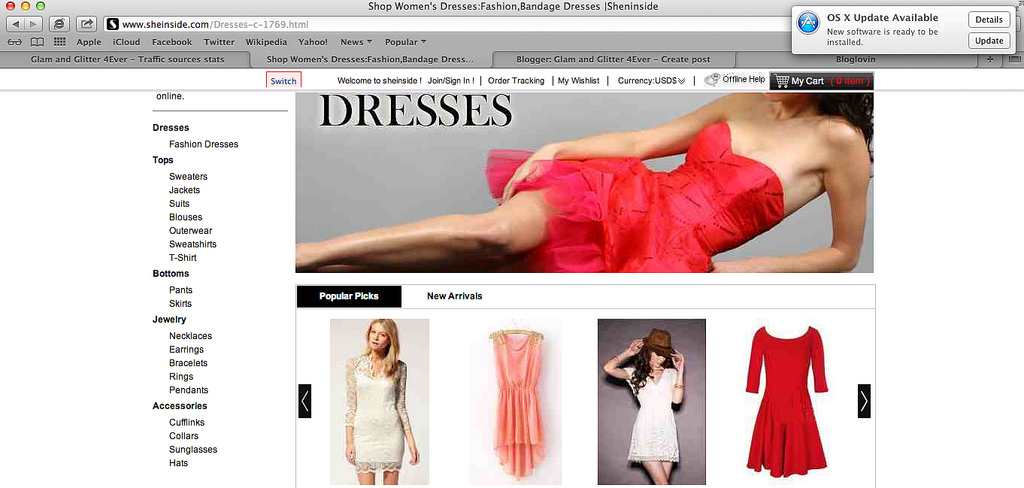Open My Wishlist link
1024x488 pixels.
(x=579, y=81)
